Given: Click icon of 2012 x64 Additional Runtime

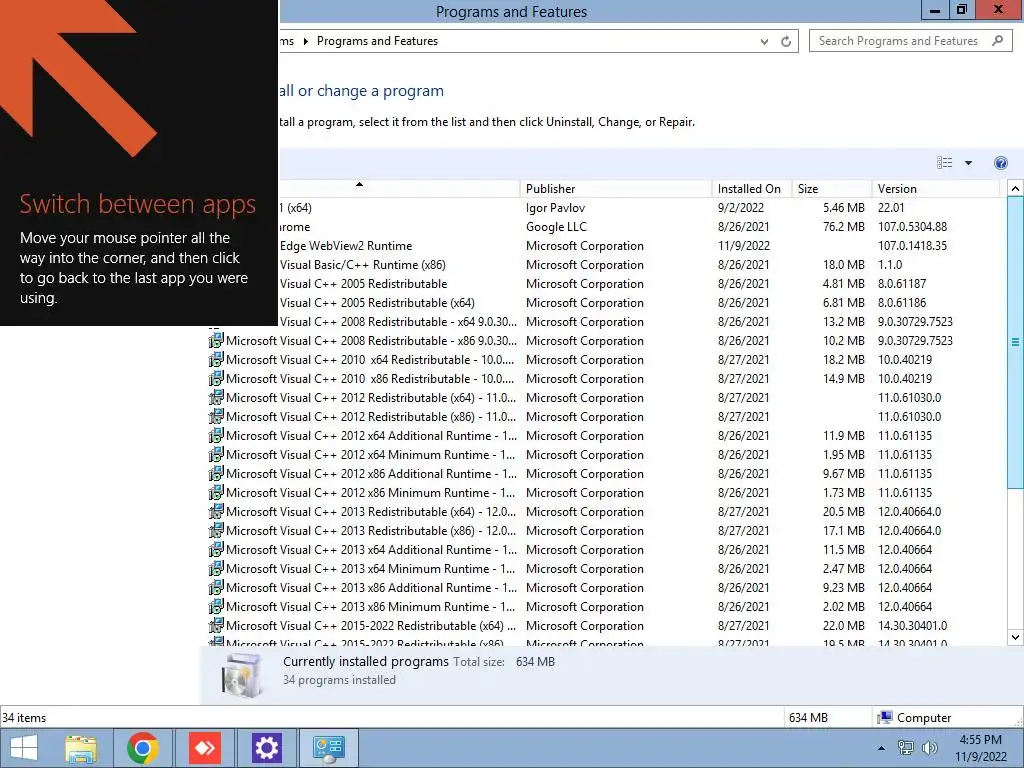Looking at the screenshot, I should click(x=216, y=436).
